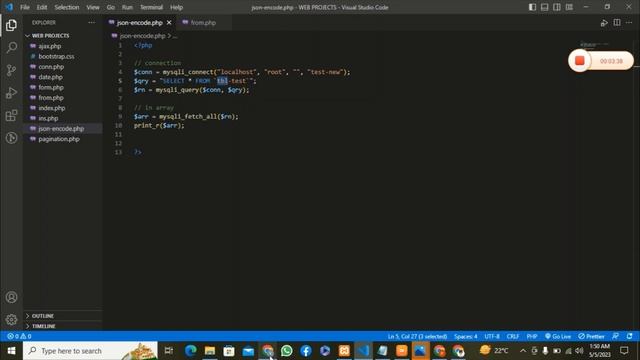Click the sixth activity bar icon below Extensions

(x=11, y=138)
